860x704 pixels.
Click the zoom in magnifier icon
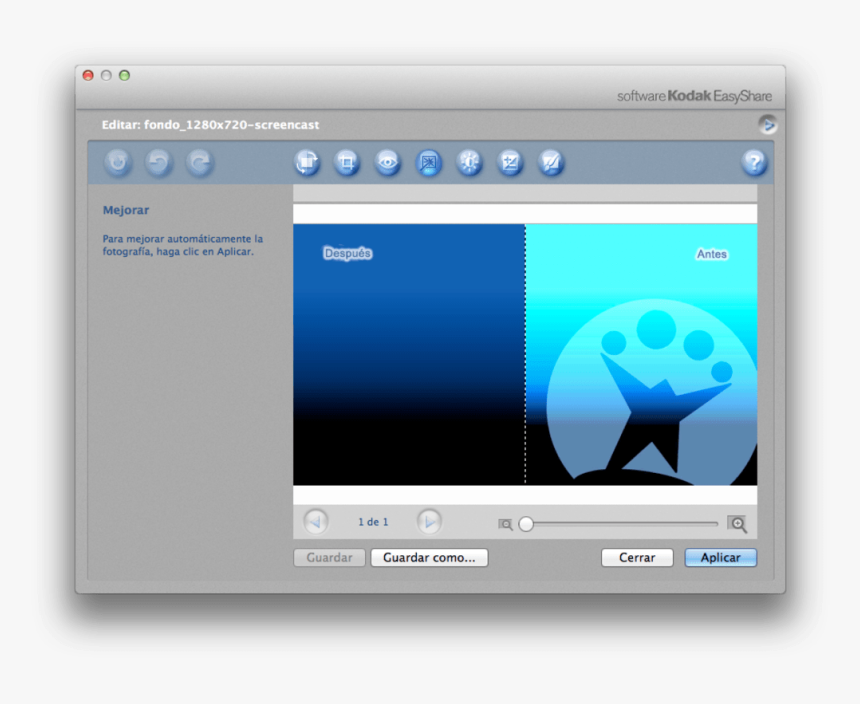pos(737,524)
